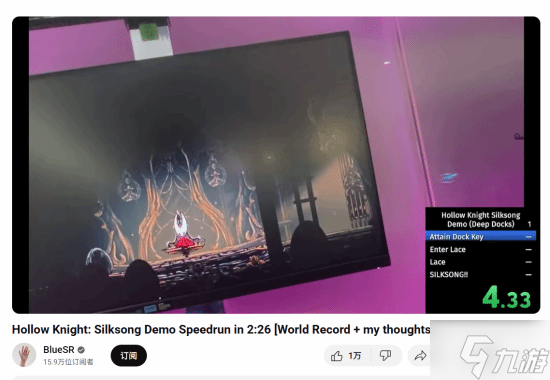Click the Hornet character in the video
The height and width of the screenshot is (380, 550).
point(183,233)
